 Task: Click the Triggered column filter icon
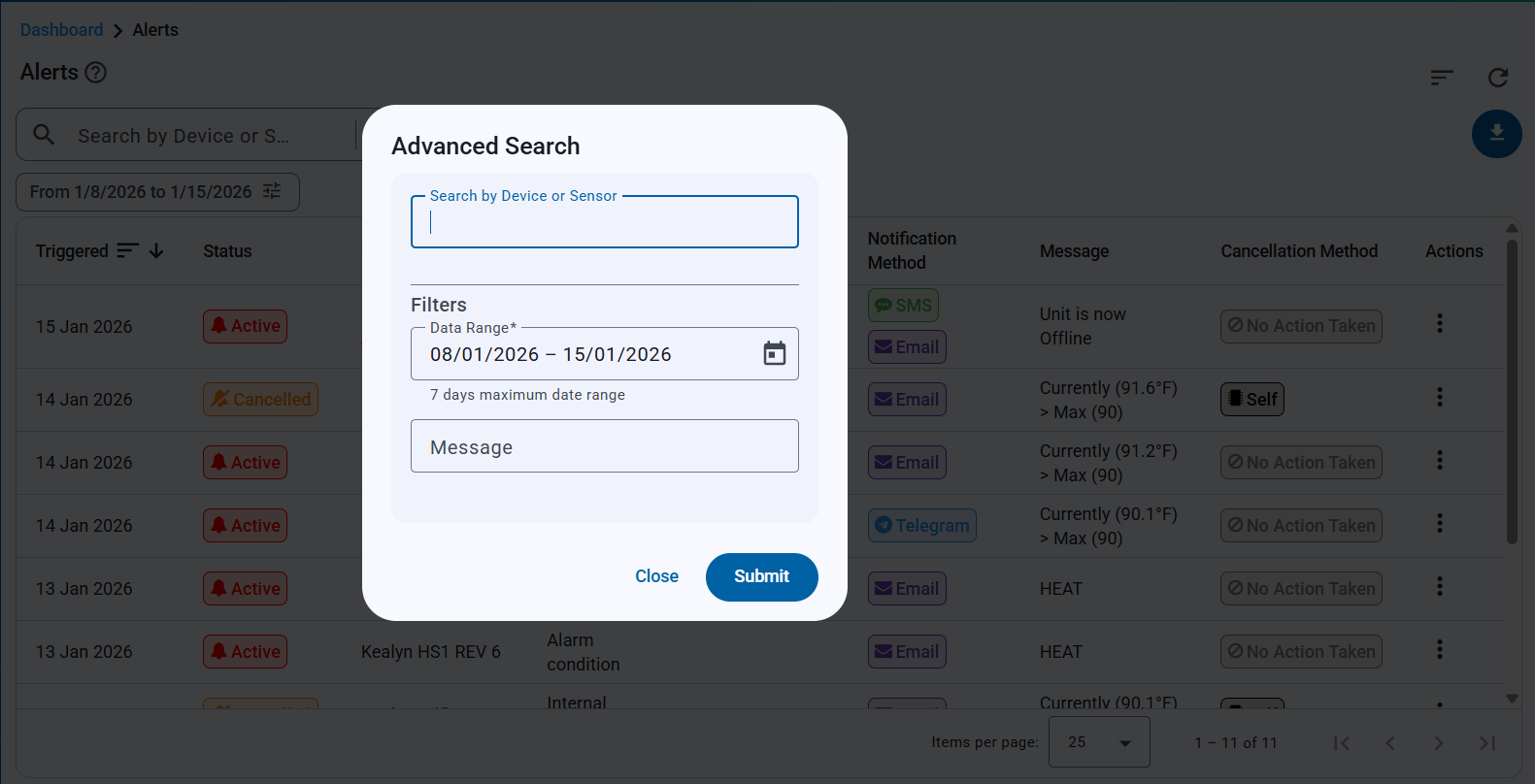[127, 251]
